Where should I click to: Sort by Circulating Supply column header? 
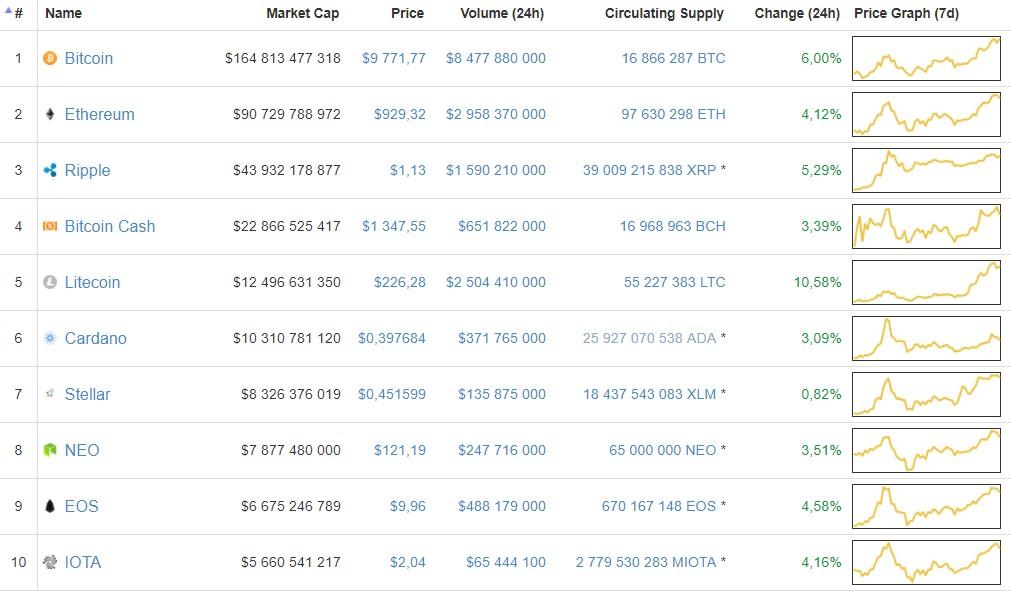[664, 13]
